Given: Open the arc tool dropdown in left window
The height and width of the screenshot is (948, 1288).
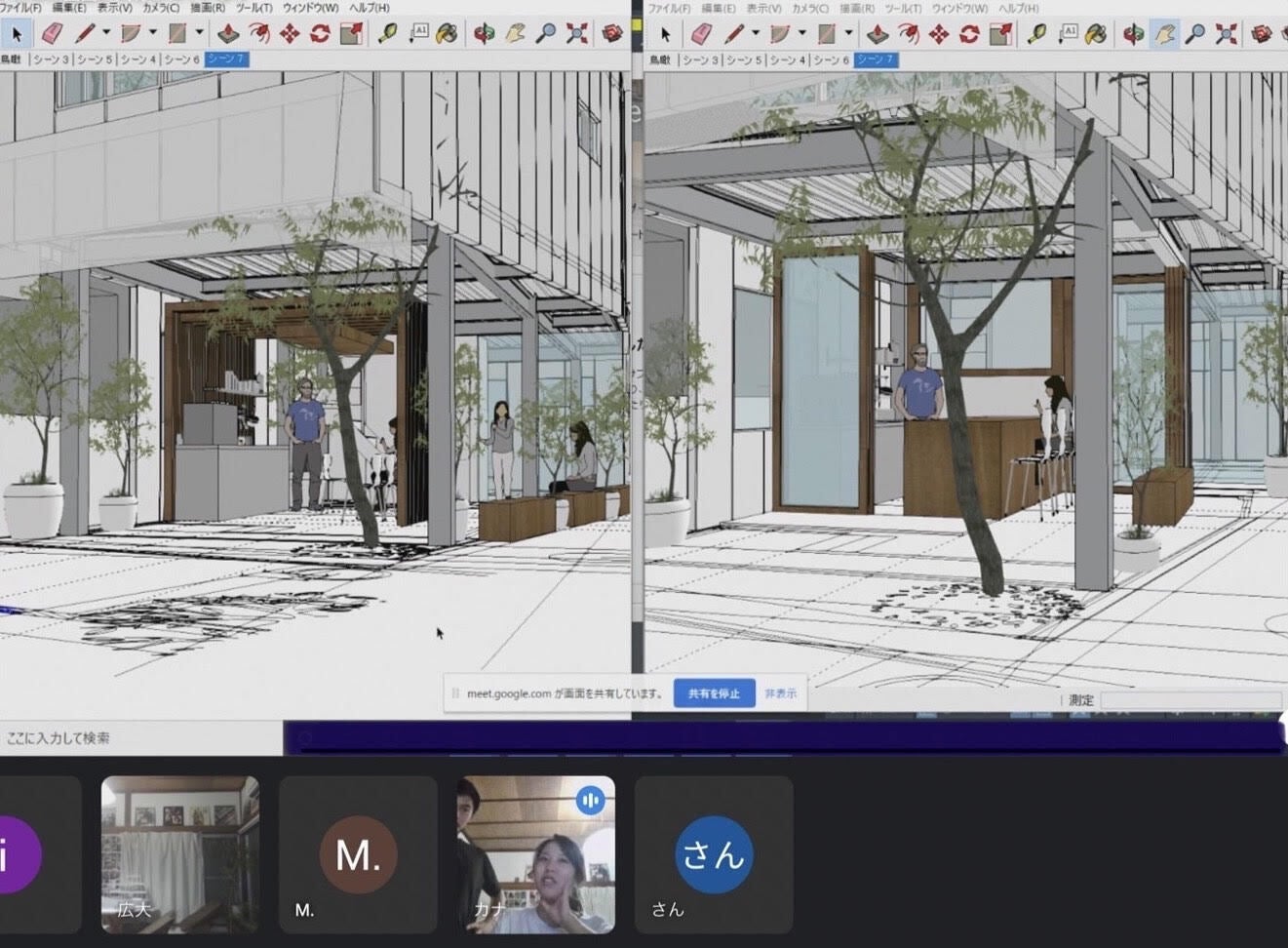Looking at the screenshot, I should (153, 34).
